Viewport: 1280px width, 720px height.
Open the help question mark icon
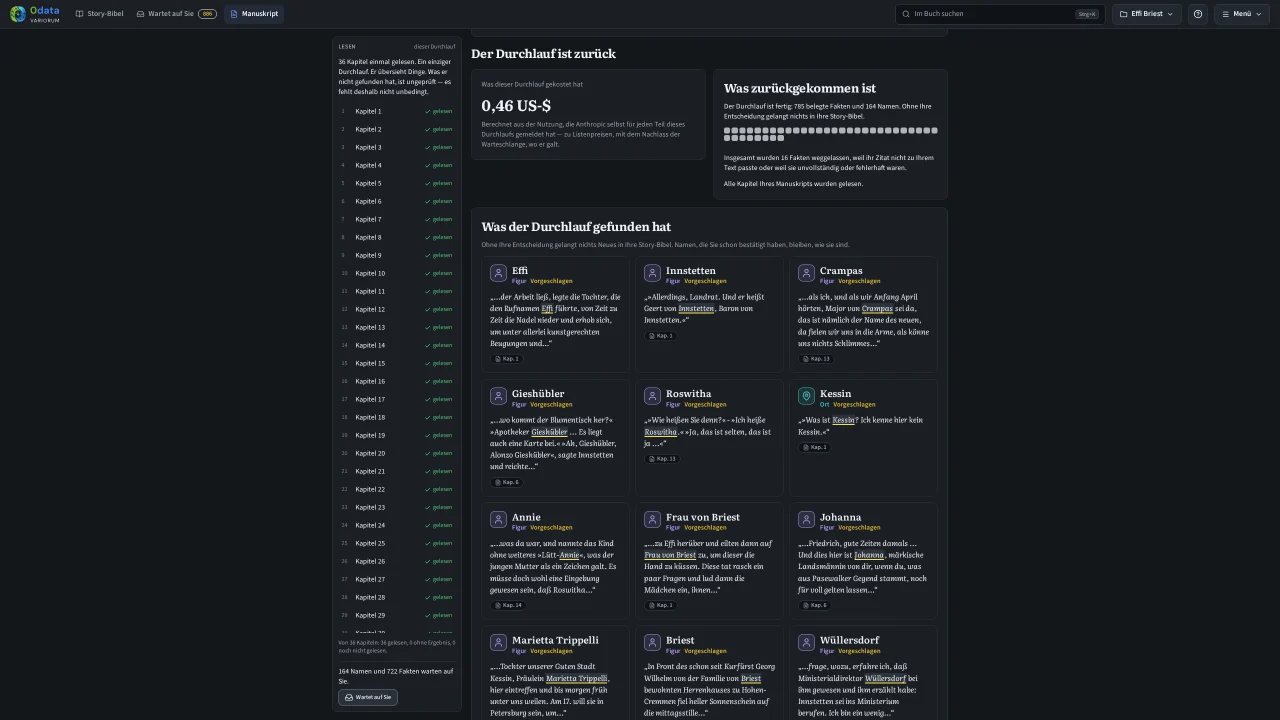[1198, 14]
